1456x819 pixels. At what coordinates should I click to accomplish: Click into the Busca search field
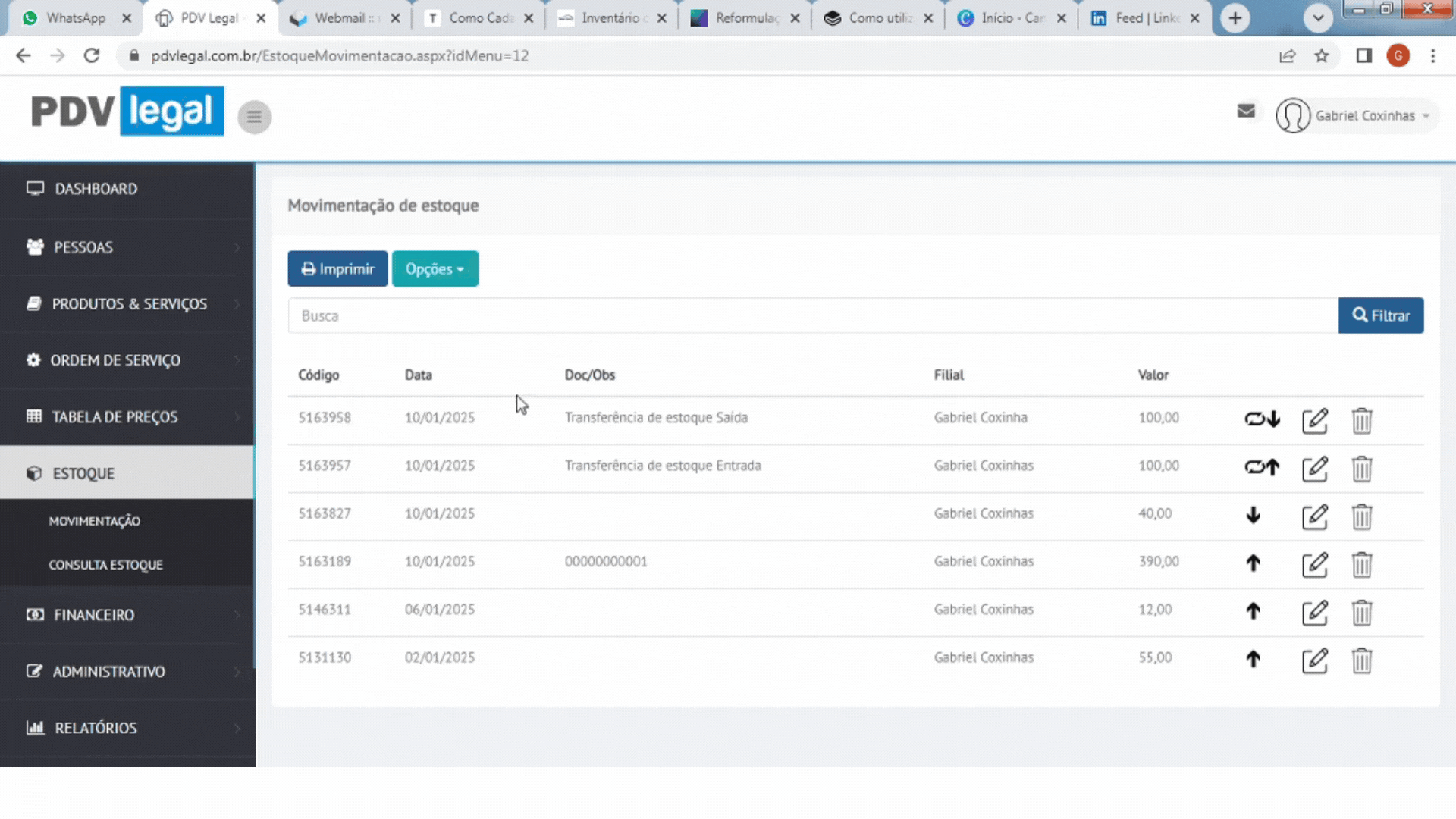click(811, 315)
